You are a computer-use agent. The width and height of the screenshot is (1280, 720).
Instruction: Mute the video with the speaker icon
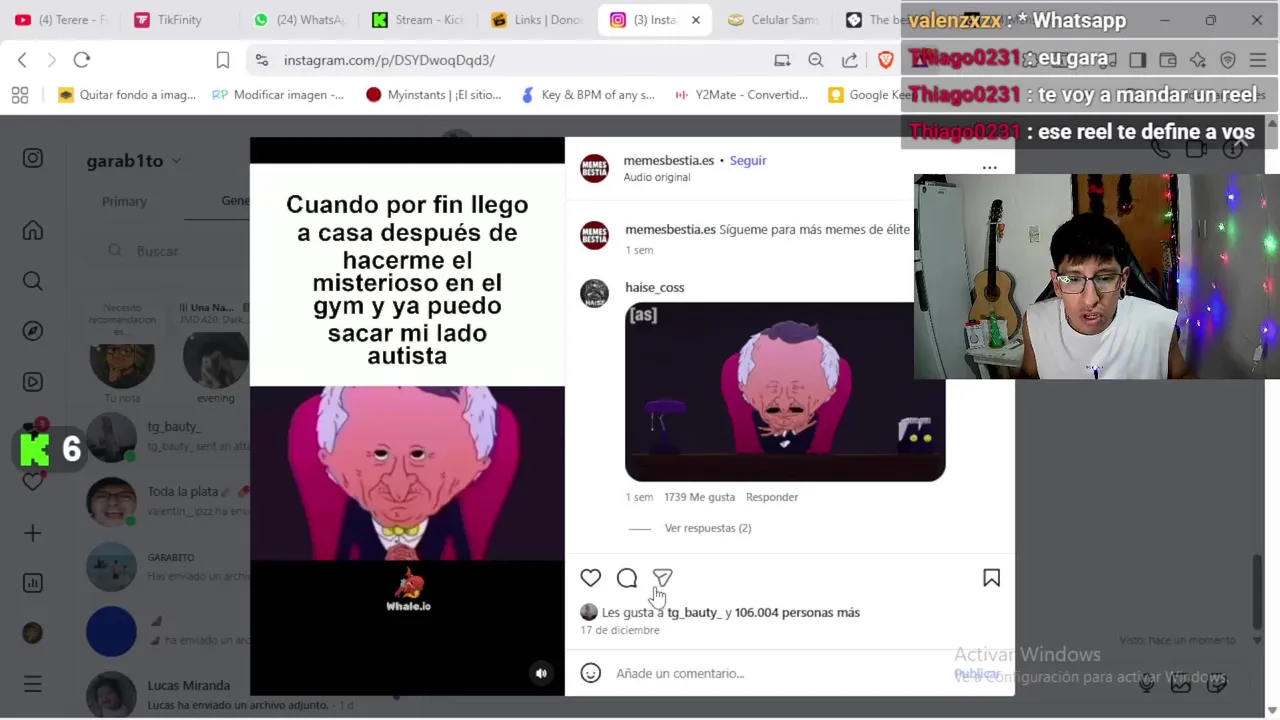(541, 673)
